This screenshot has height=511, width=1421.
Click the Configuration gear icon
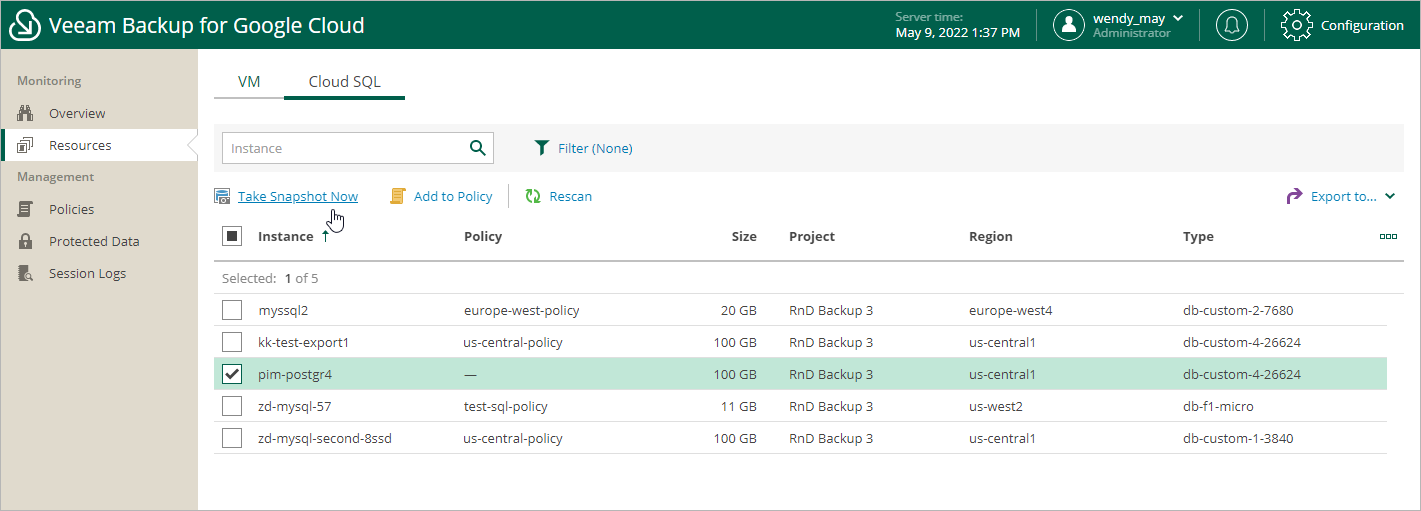[1296, 25]
